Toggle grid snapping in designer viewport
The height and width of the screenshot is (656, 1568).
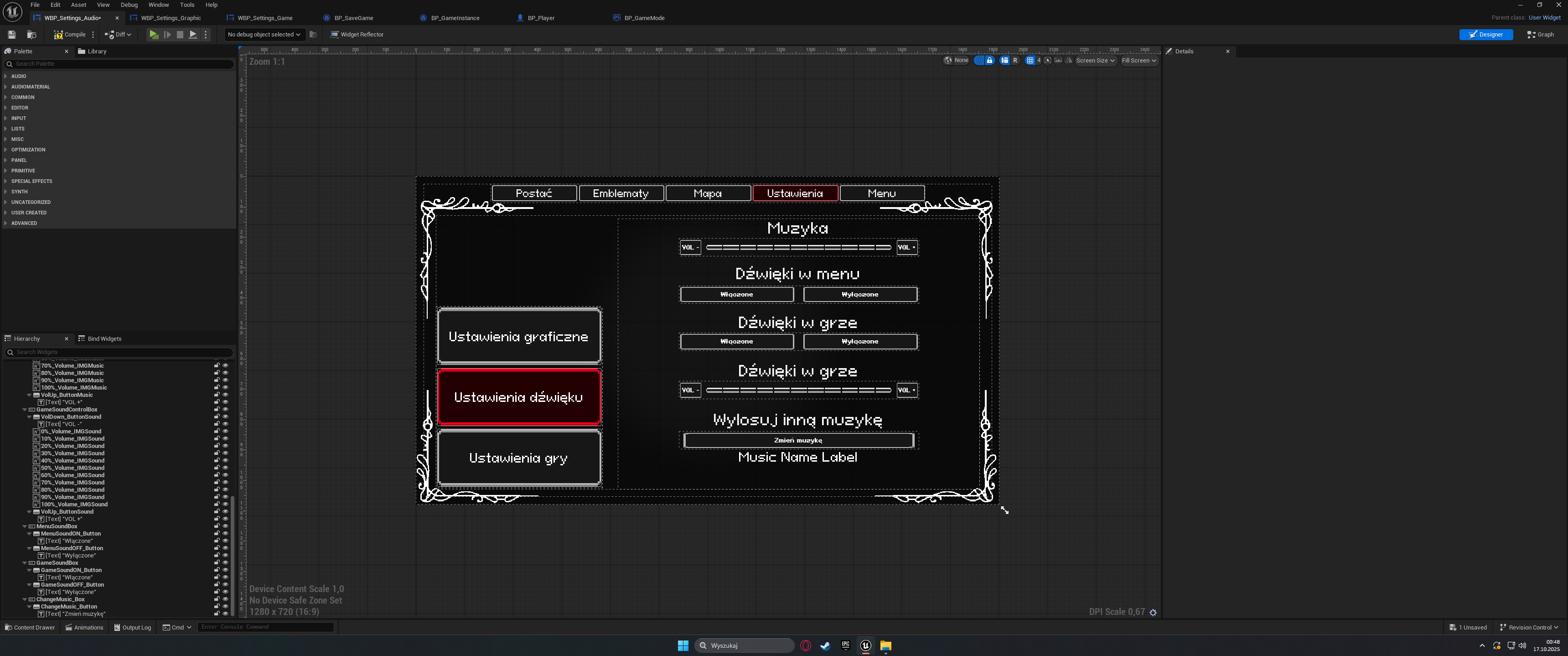(x=1030, y=60)
